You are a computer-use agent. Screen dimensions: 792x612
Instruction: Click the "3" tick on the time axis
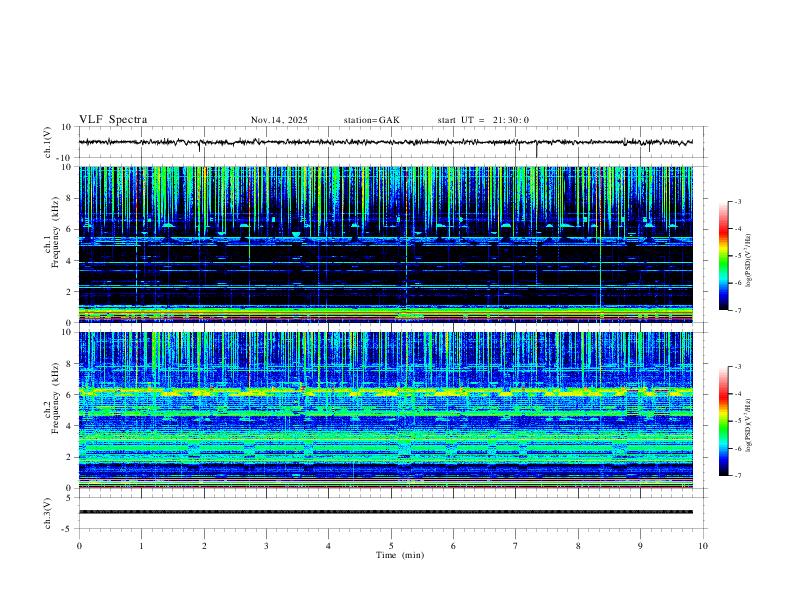pos(266,546)
